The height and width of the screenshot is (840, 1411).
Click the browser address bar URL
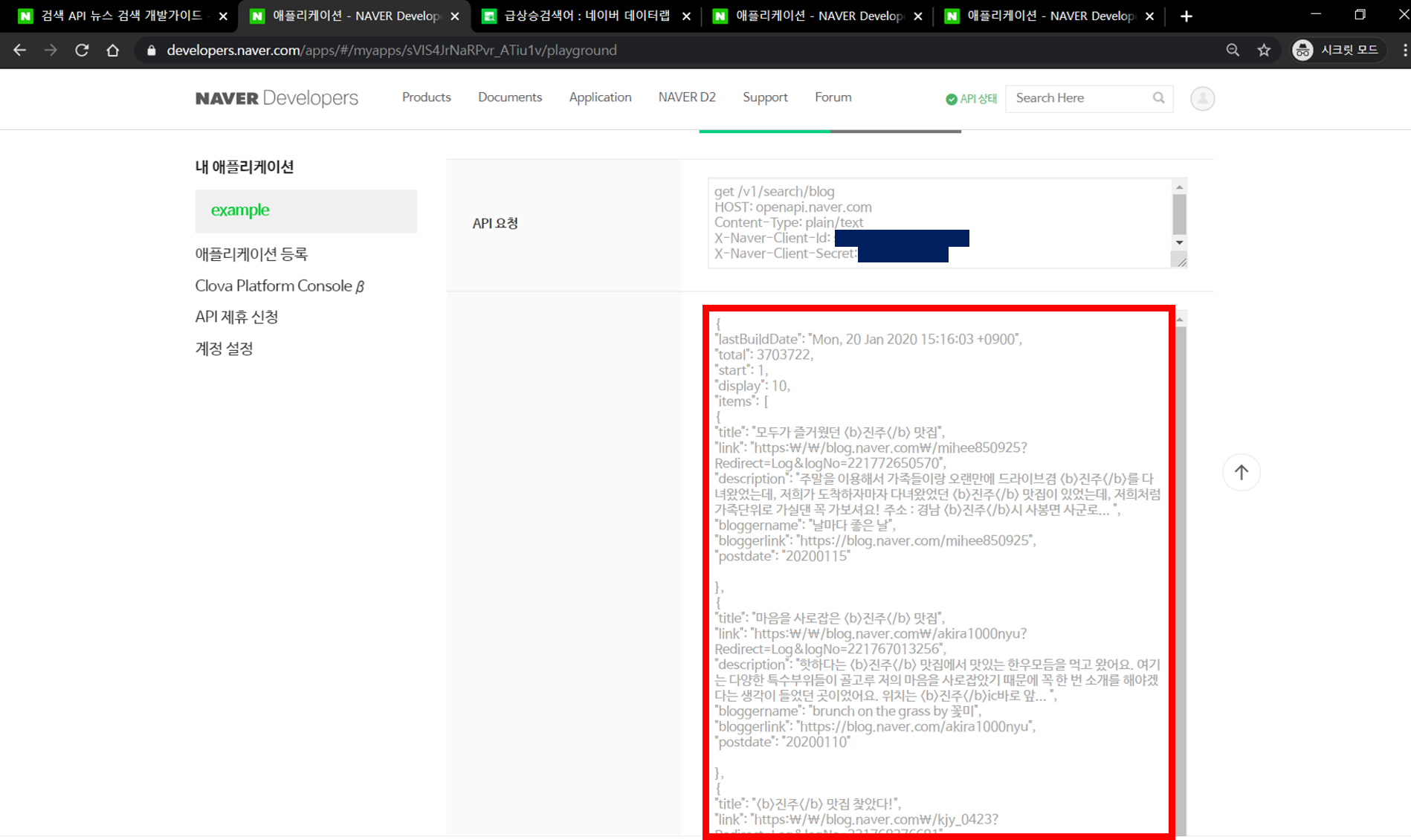pyautogui.click(x=392, y=50)
